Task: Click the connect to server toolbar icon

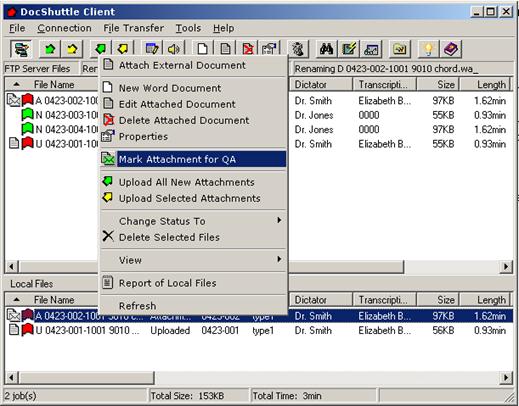Action: point(21,49)
